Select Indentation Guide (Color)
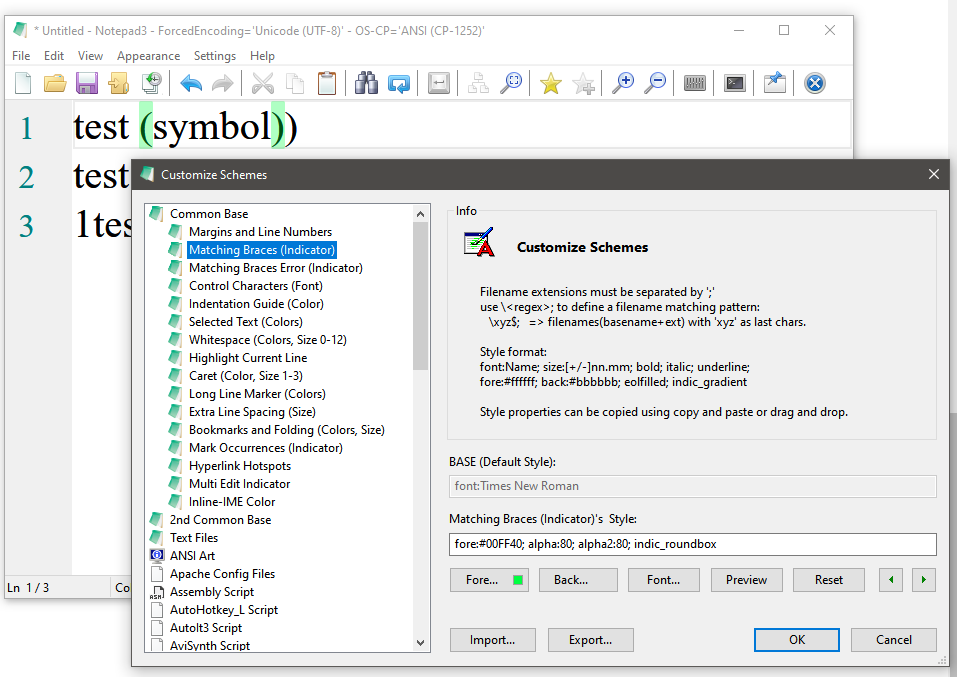957x677 pixels. (256, 304)
